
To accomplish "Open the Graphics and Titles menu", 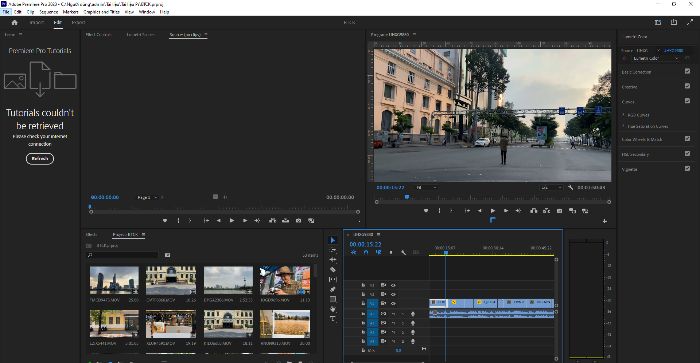I will pos(101,12).
